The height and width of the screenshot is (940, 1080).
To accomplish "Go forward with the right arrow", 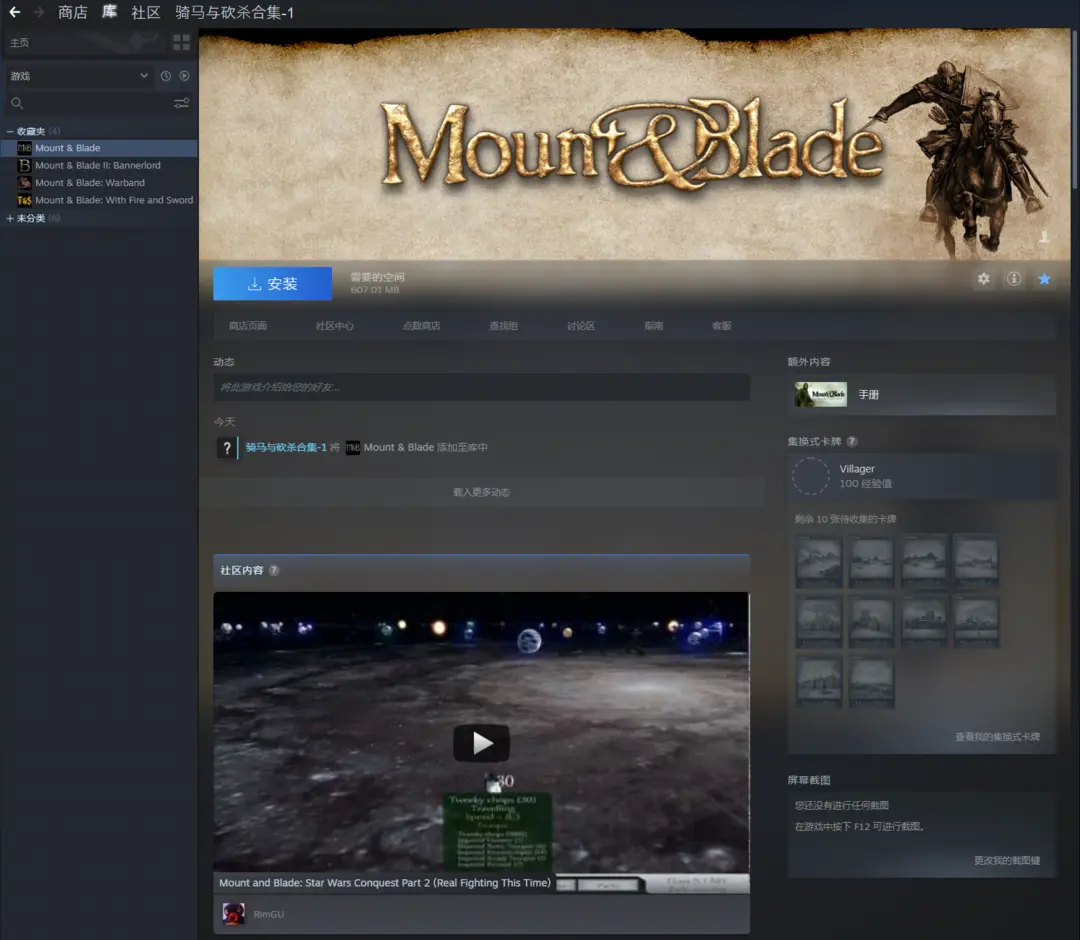I will (x=39, y=12).
